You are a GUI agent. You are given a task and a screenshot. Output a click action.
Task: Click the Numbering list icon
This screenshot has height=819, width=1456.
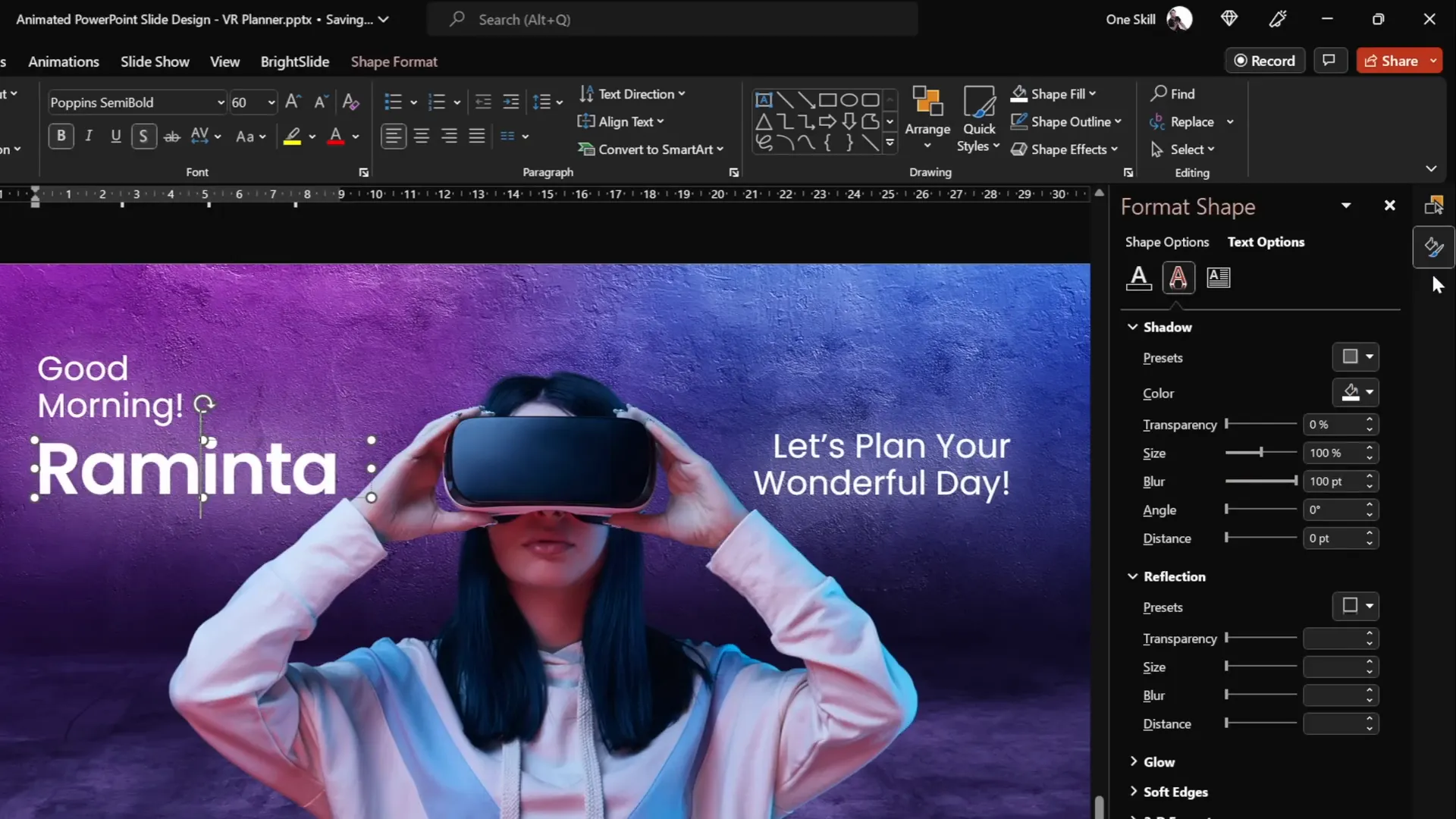437,102
